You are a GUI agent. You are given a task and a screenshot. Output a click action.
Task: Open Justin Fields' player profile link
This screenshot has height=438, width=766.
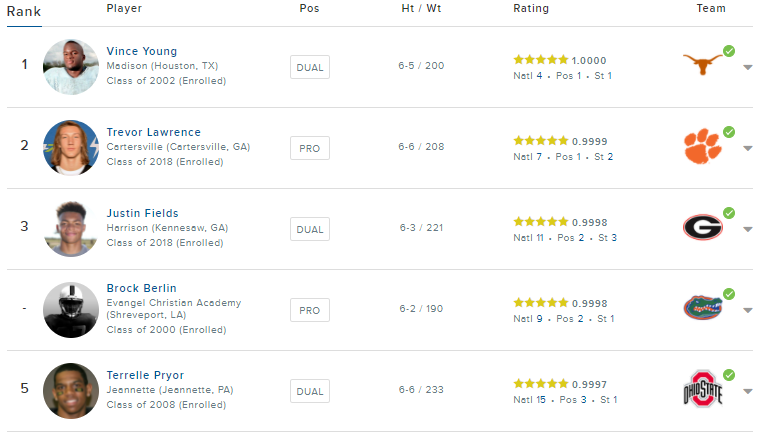point(143,213)
